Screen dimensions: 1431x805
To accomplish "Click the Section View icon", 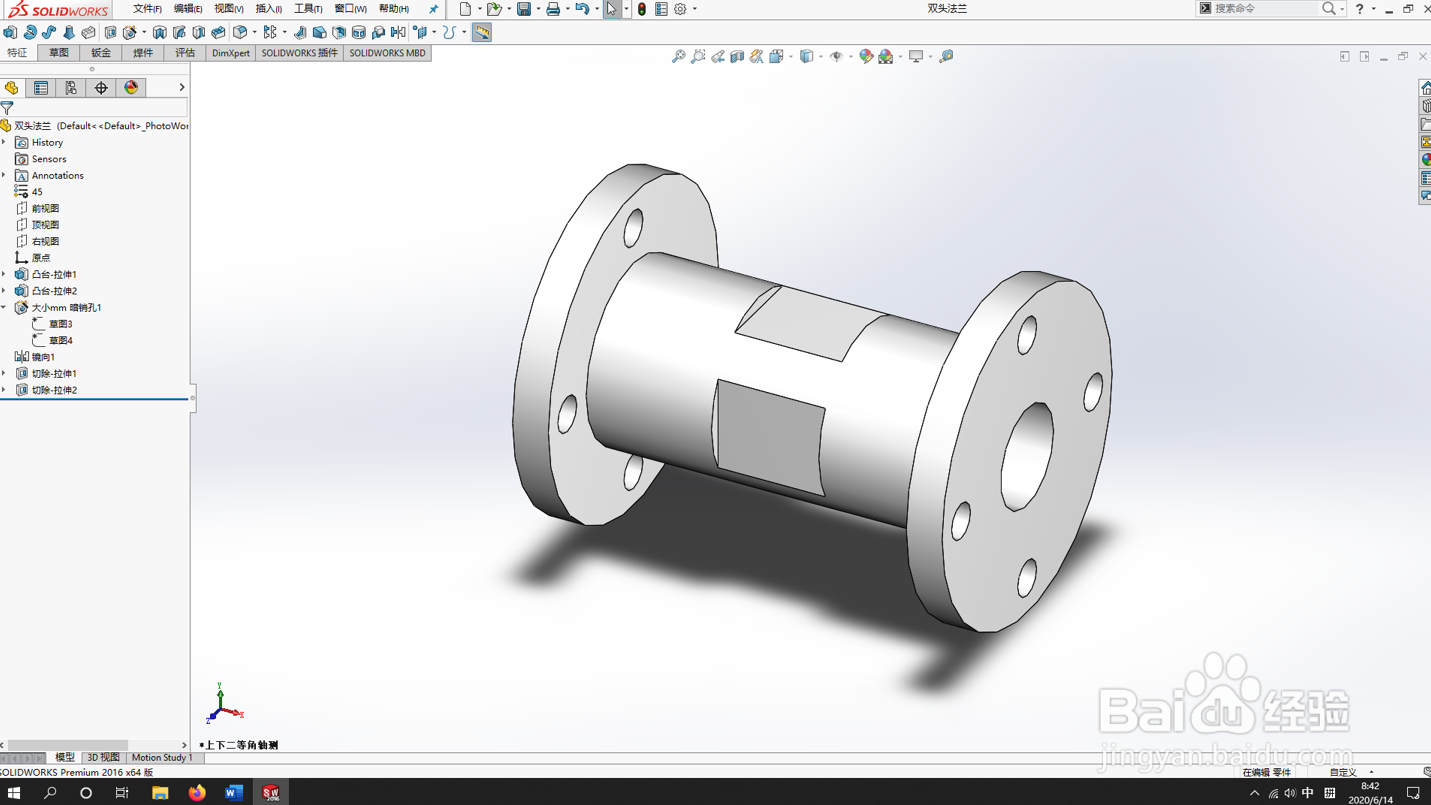I will pos(737,56).
